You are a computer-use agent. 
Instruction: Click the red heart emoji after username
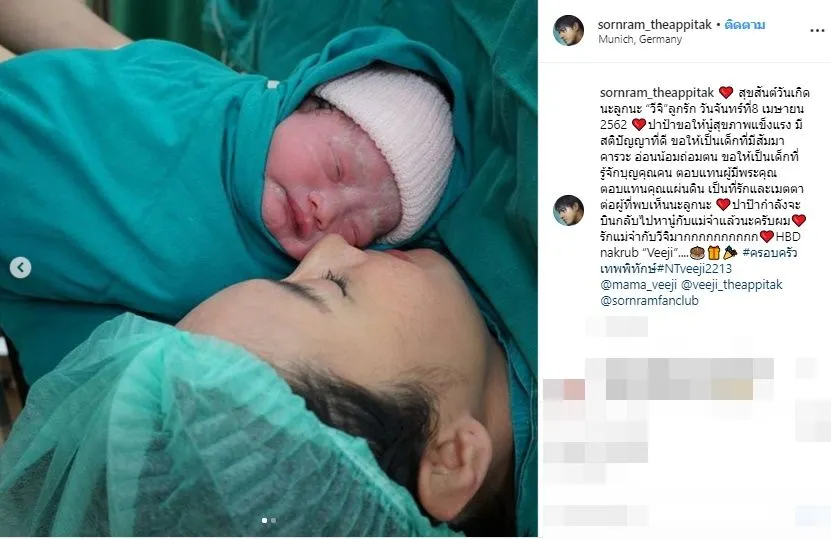726,93
